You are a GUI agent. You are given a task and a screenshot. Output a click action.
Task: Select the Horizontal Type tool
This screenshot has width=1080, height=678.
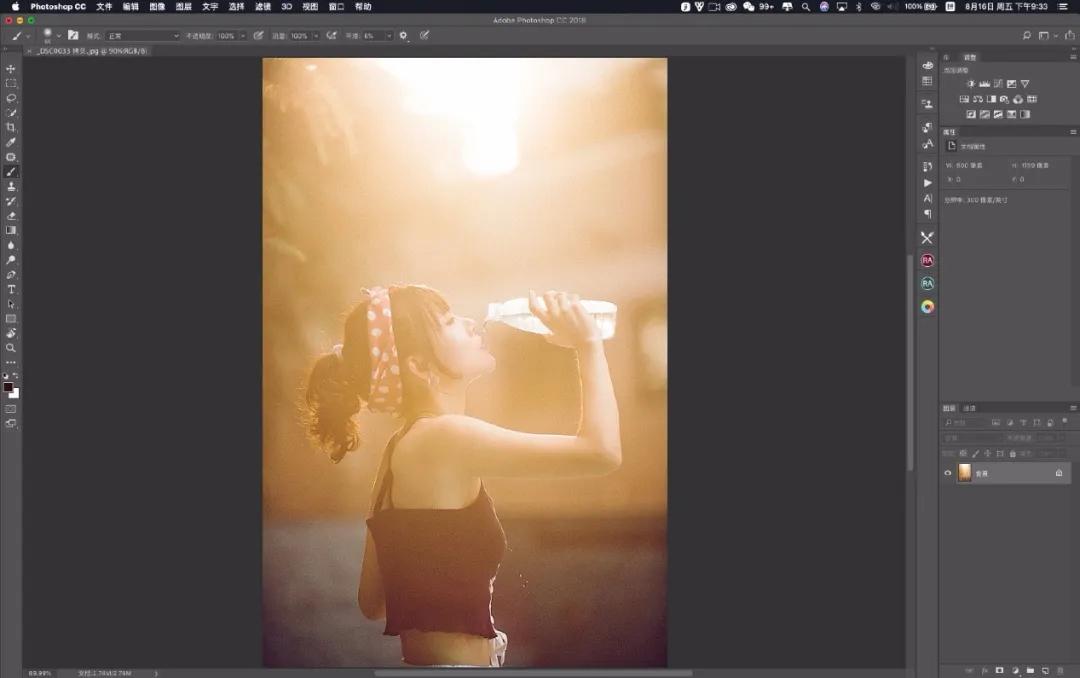tap(11, 289)
